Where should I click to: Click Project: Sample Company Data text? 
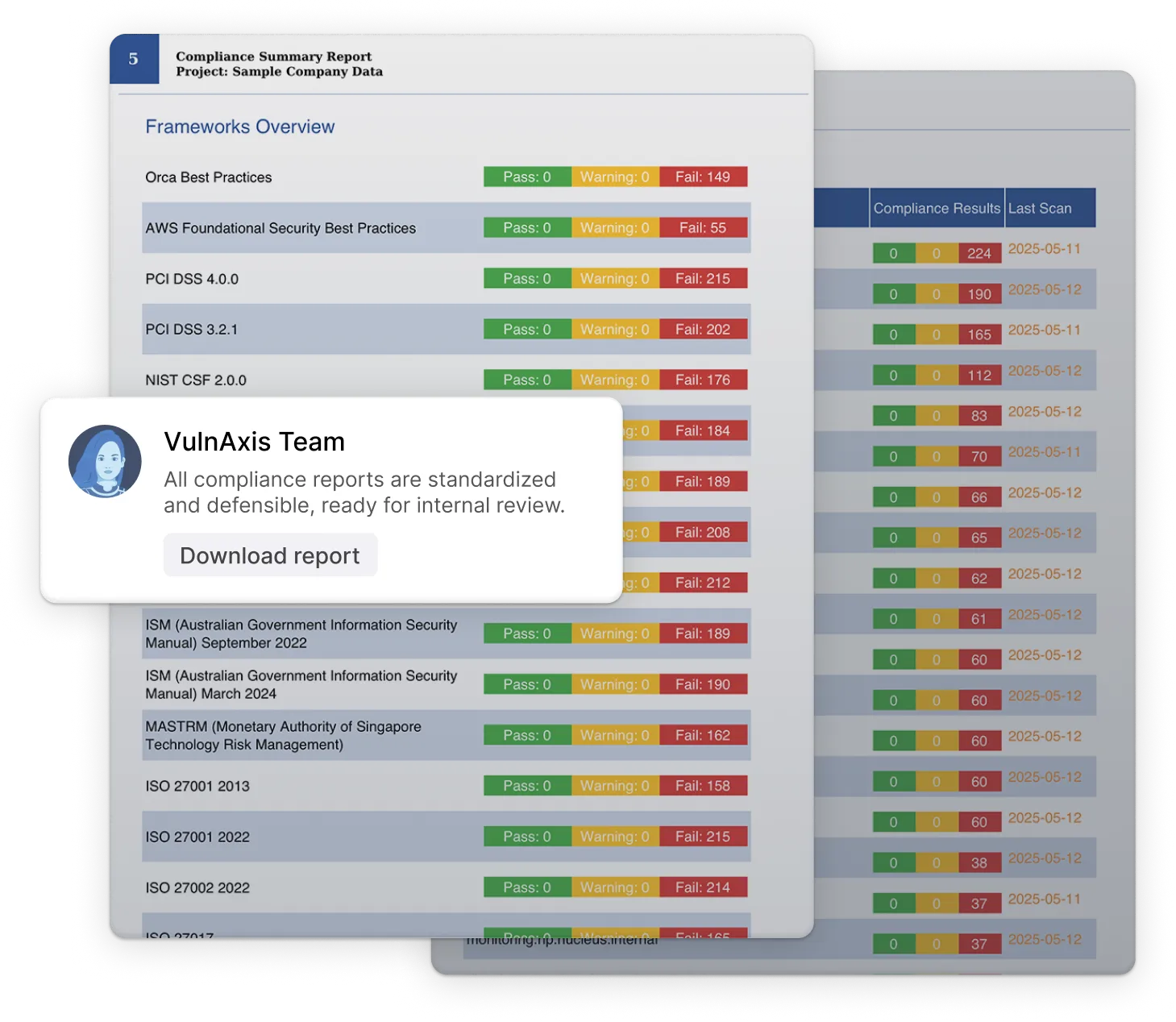tap(279, 72)
